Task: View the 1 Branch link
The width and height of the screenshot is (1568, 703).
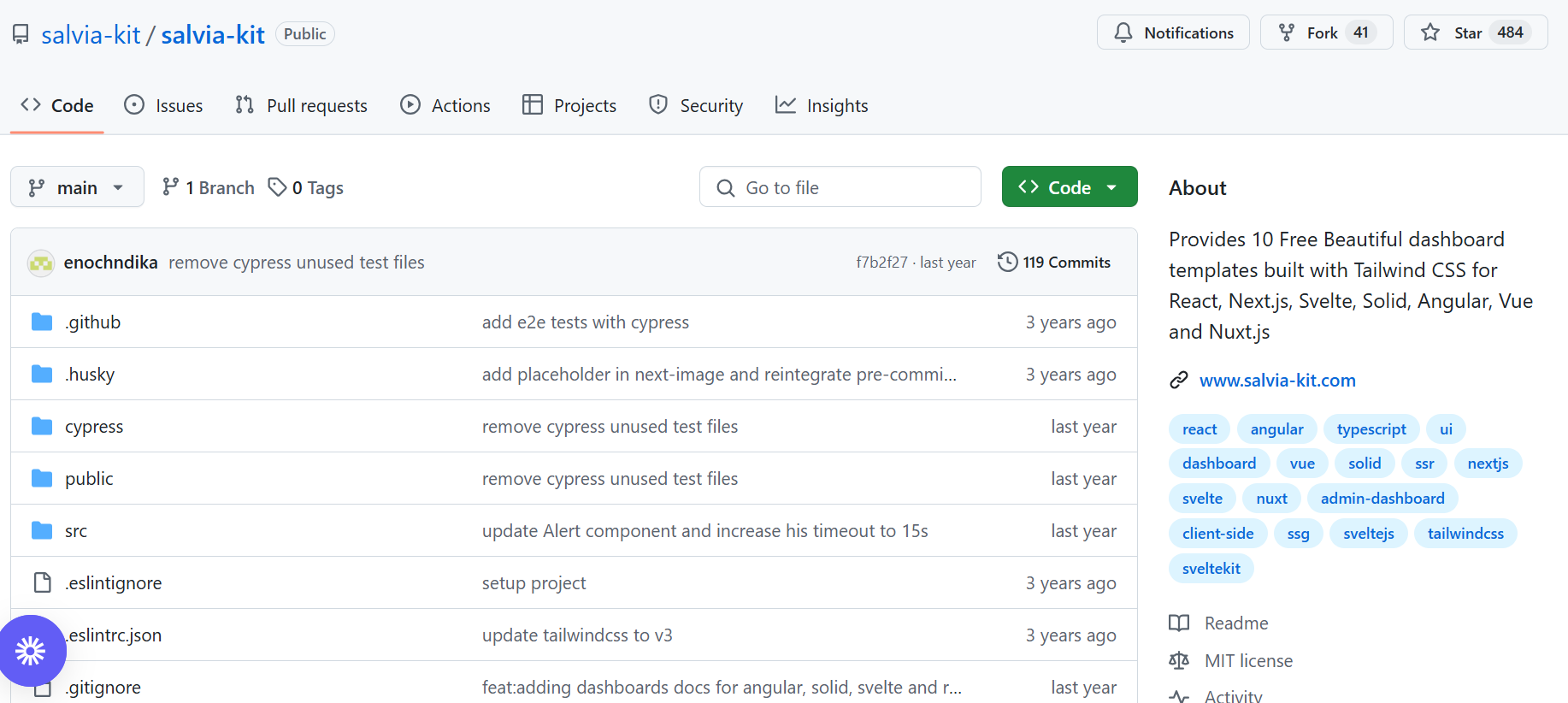Action: pyautogui.click(x=209, y=187)
